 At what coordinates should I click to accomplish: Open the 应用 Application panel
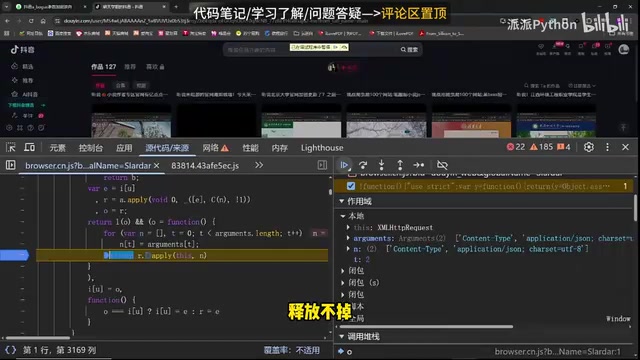(124, 148)
